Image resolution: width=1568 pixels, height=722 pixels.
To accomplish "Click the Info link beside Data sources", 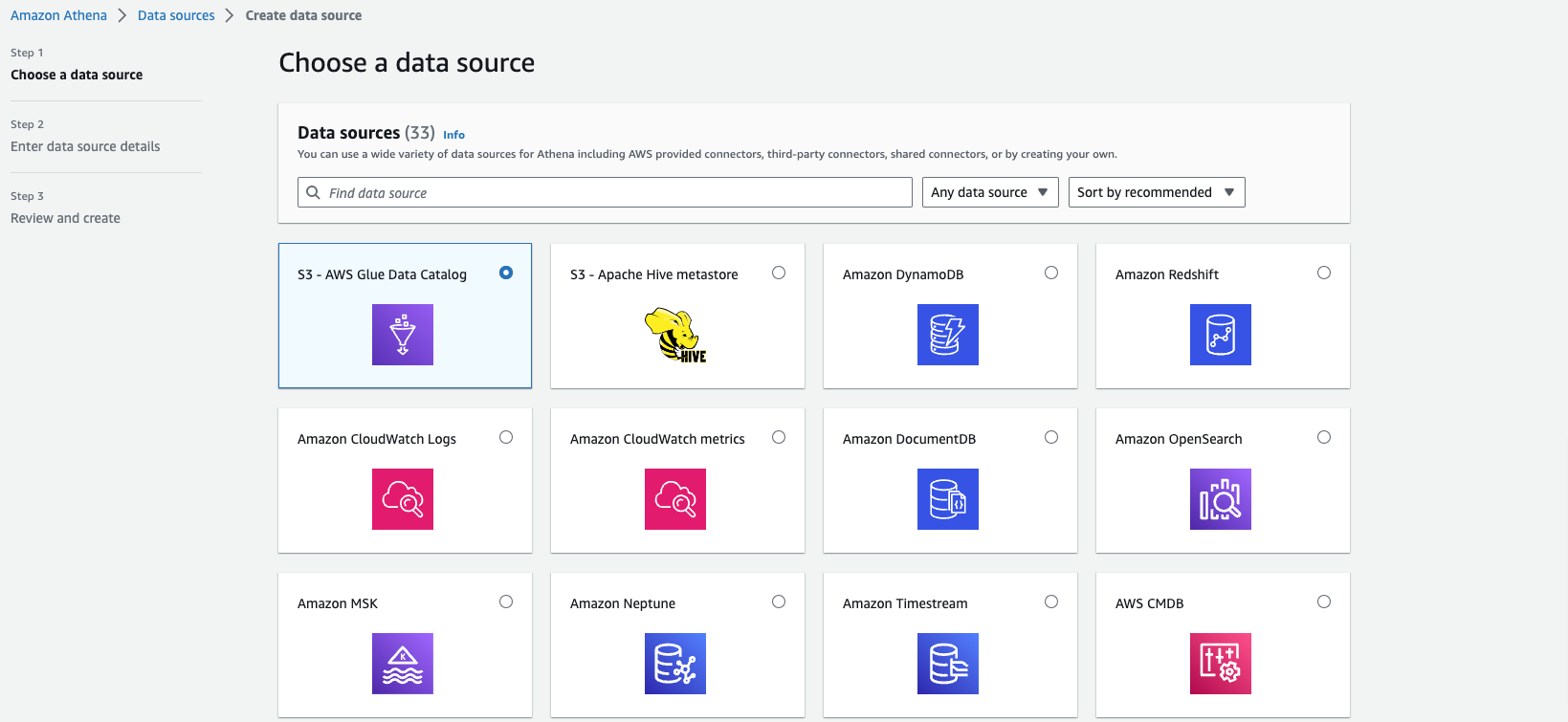I will 453,135.
